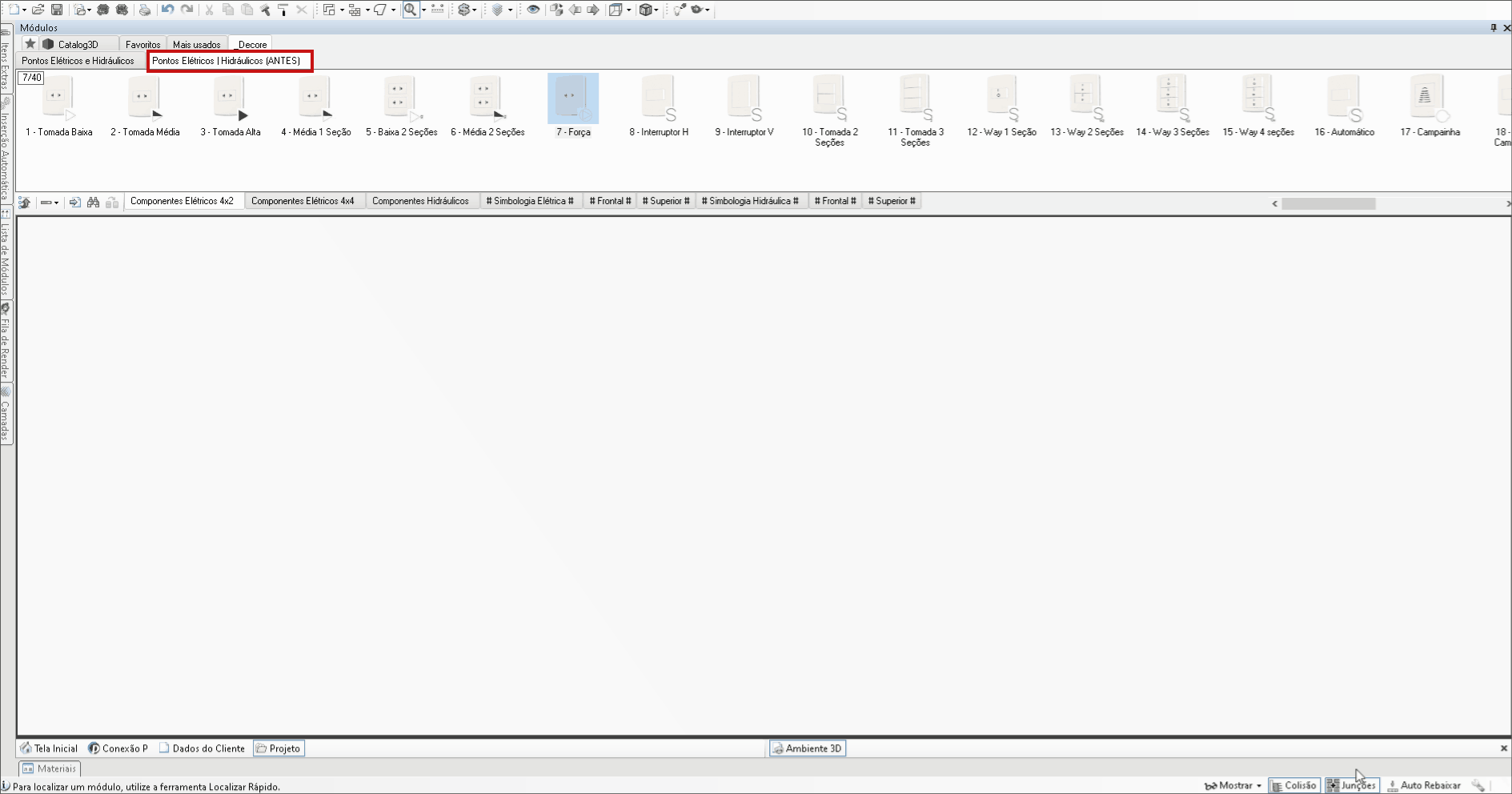Viewport: 1512px width, 794px height.
Task: Click the magnifier zoom tool icon
Action: [x=410, y=10]
